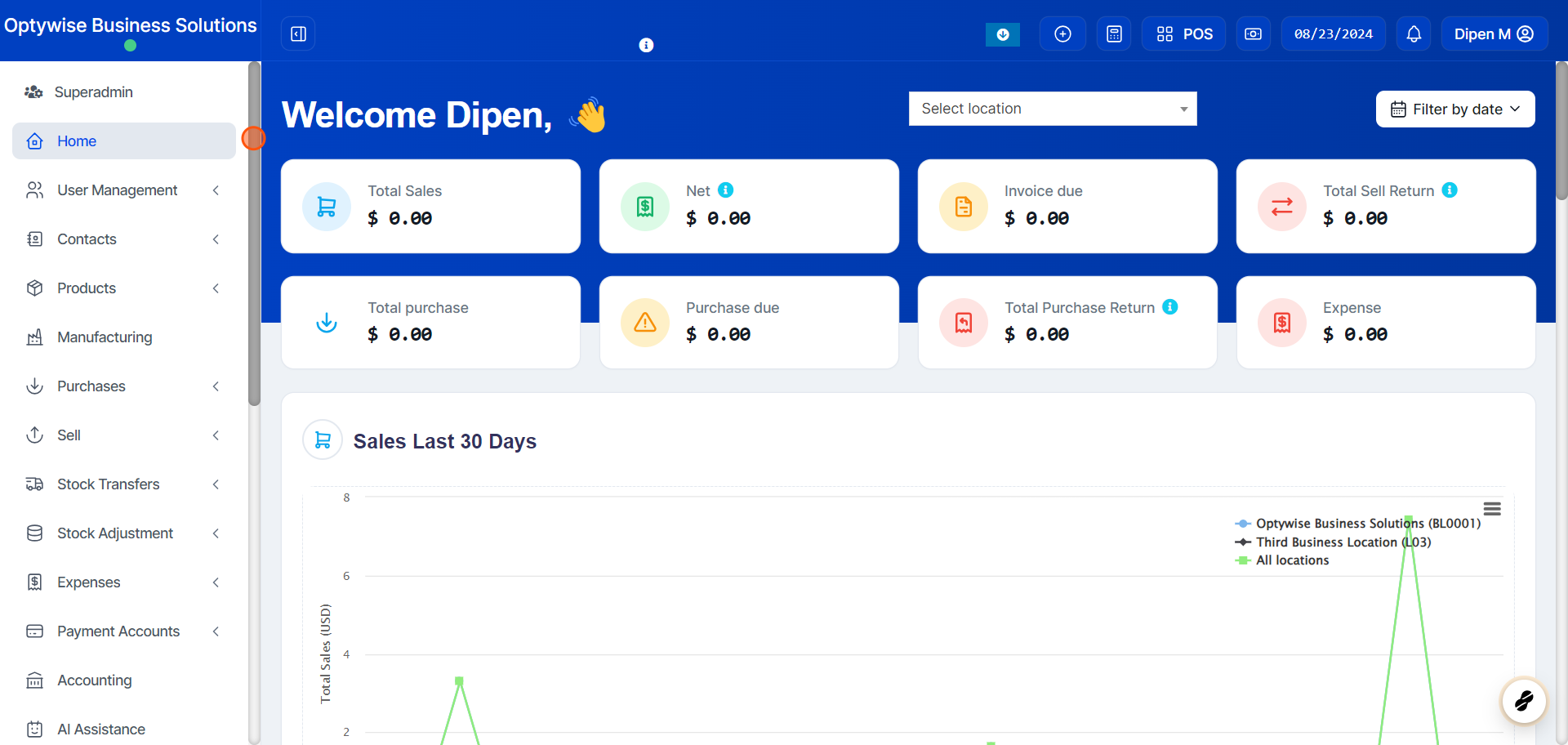1568x745 pixels.
Task: Click the Contacts address book icon
Action: (34, 239)
